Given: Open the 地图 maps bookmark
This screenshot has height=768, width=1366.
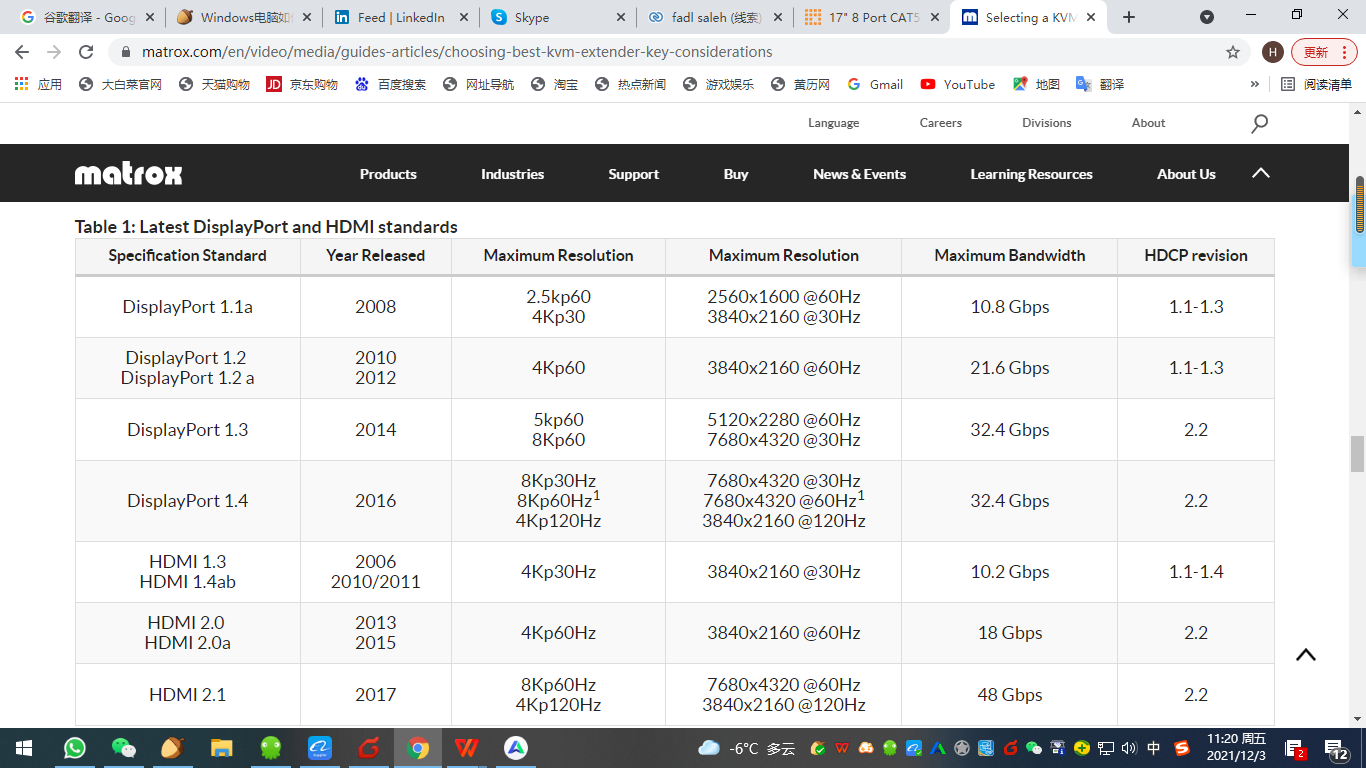Looking at the screenshot, I should 1036,85.
